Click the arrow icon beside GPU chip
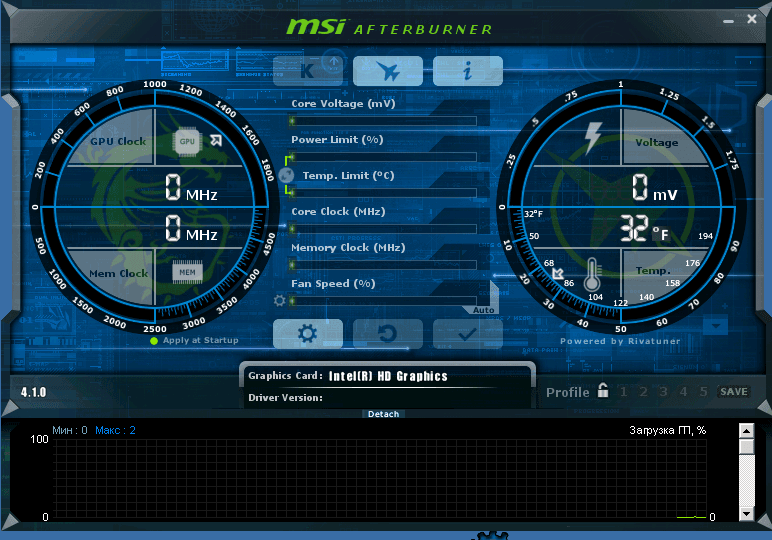This screenshot has height=540, width=772. [216, 140]
